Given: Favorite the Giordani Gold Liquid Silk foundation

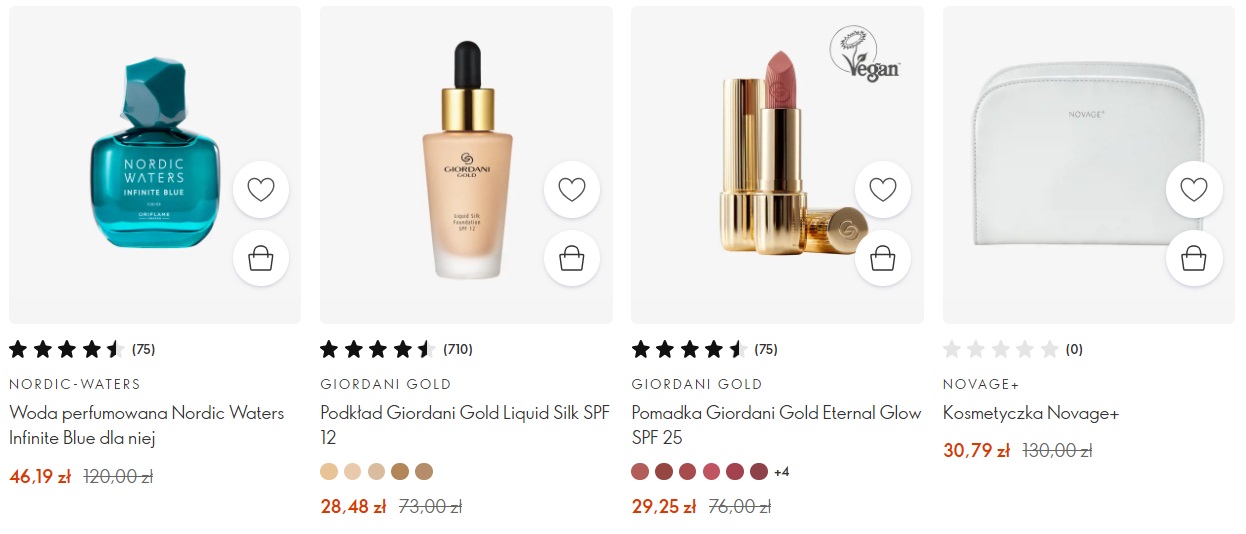Looking at the screenshot, I should point(572,189).
